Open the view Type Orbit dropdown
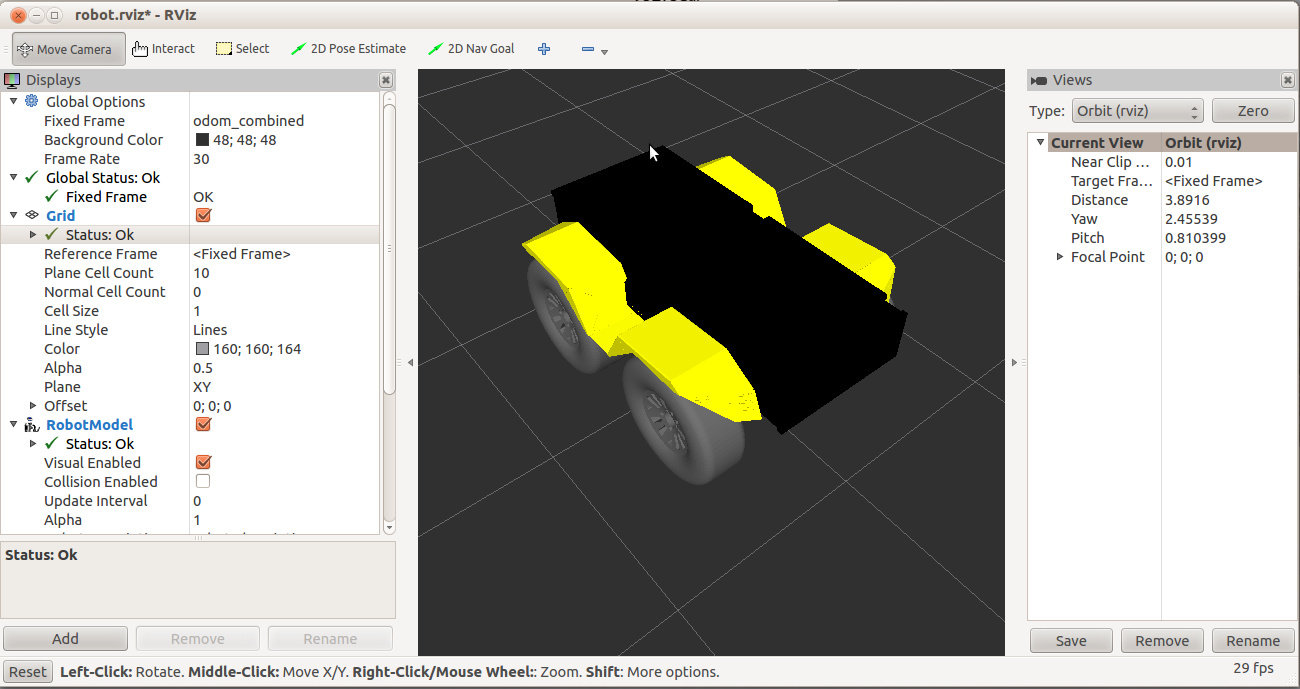The height and width of the screenshot is (689, 1300). pos(1137,111)
